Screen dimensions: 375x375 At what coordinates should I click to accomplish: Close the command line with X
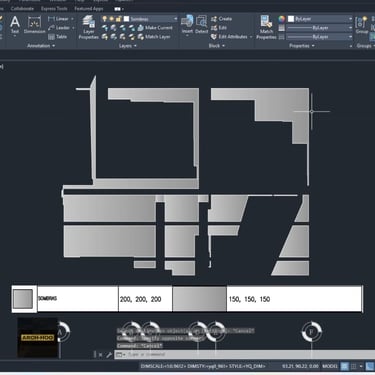(x=100, y=355)
